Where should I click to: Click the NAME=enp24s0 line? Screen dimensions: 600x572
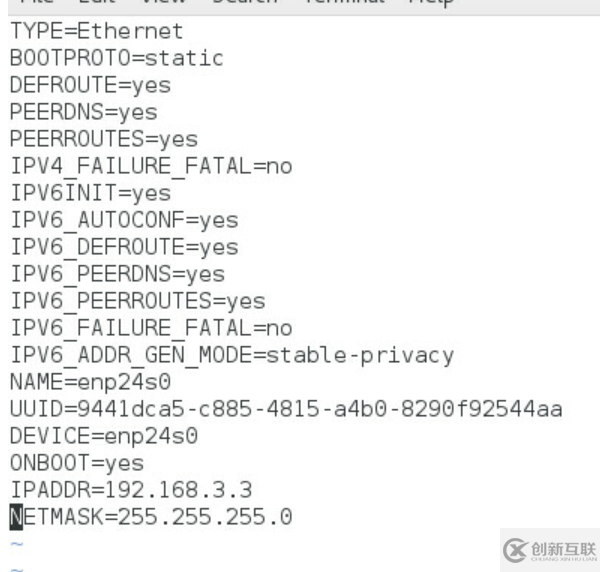(x=90, y=382)
